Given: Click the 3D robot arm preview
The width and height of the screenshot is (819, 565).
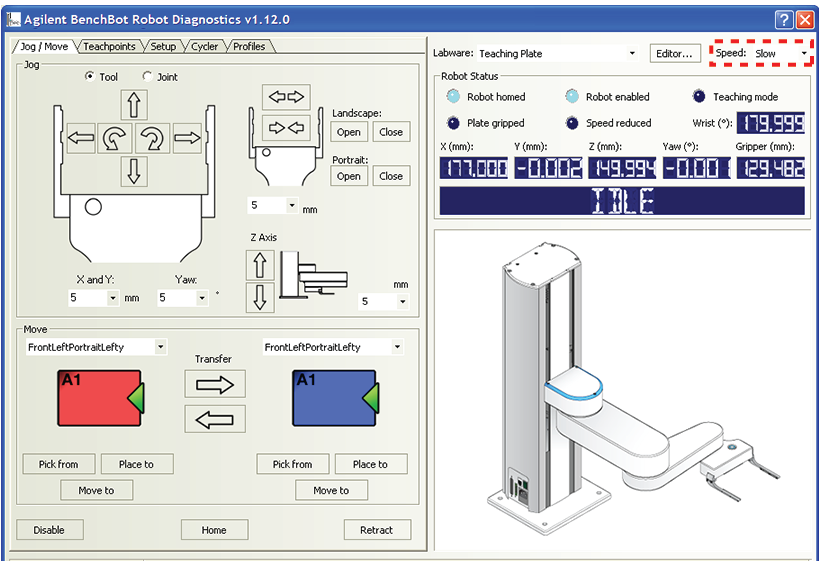Looking at the screenshot, I should click(x=620, y=390).
